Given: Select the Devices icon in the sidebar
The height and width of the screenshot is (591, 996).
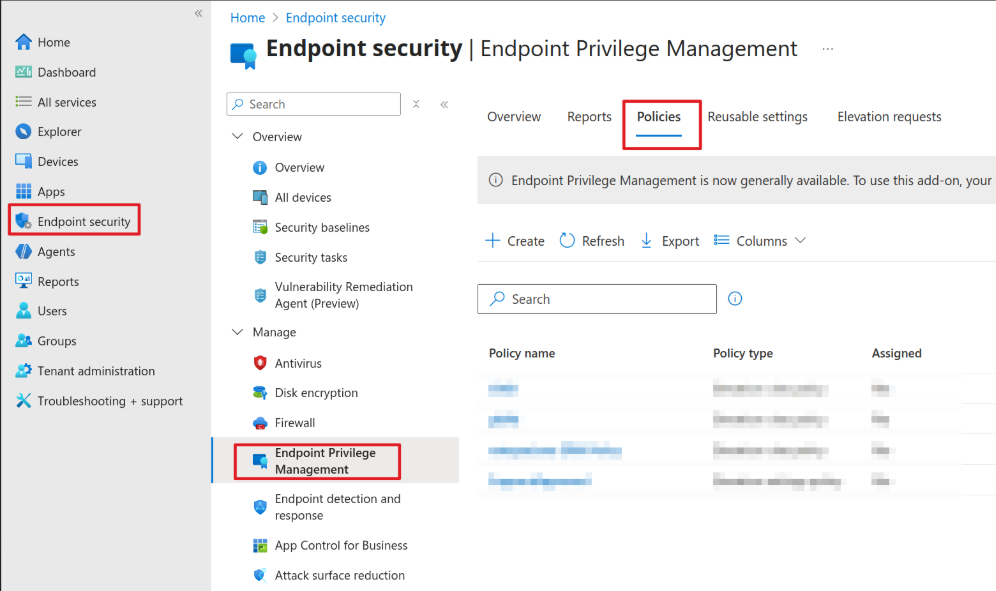Looking at the screenshot, I should [x=23, y=161].
